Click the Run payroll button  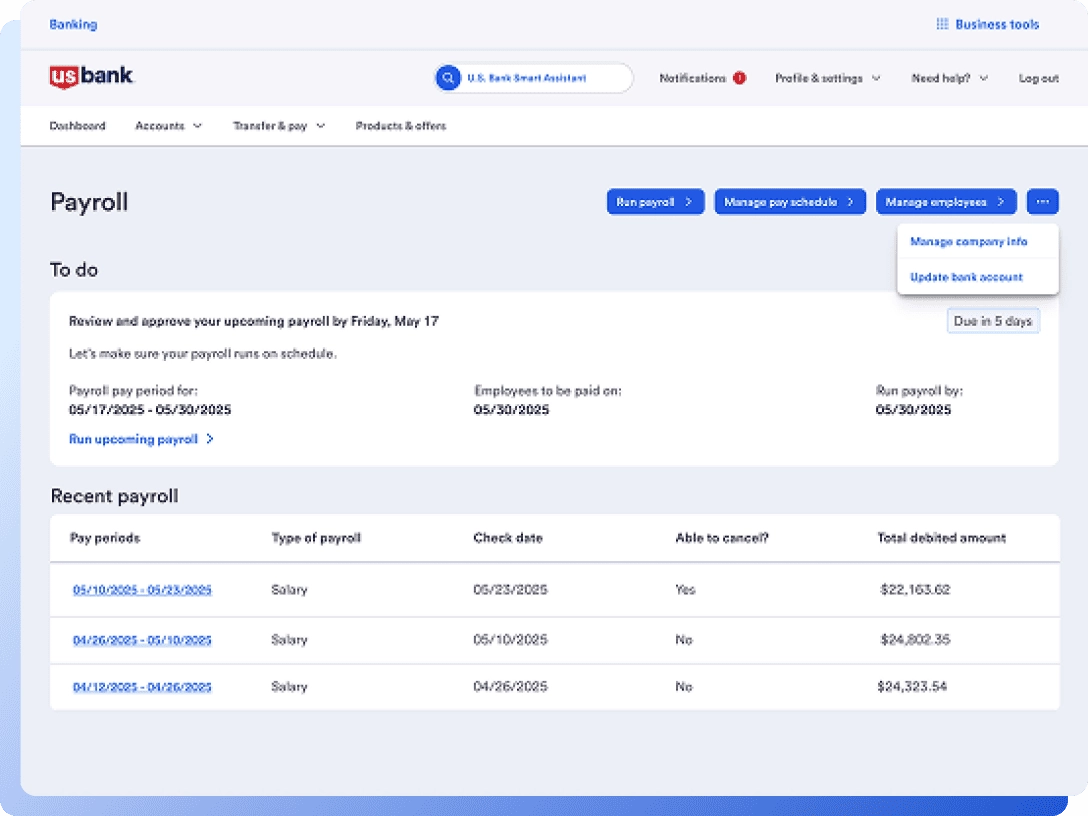655,202
